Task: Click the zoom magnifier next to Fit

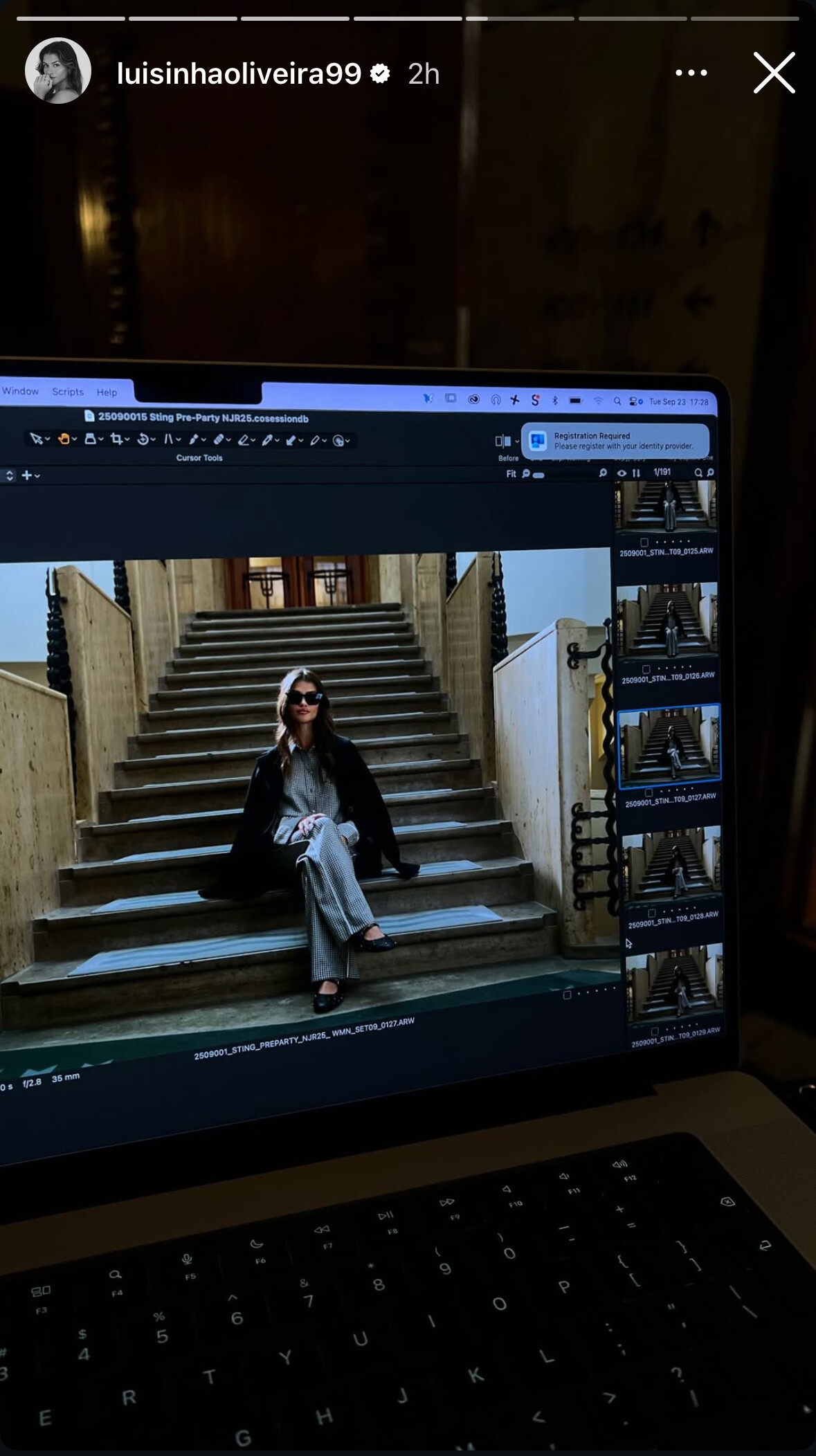Action: [526, 473]
